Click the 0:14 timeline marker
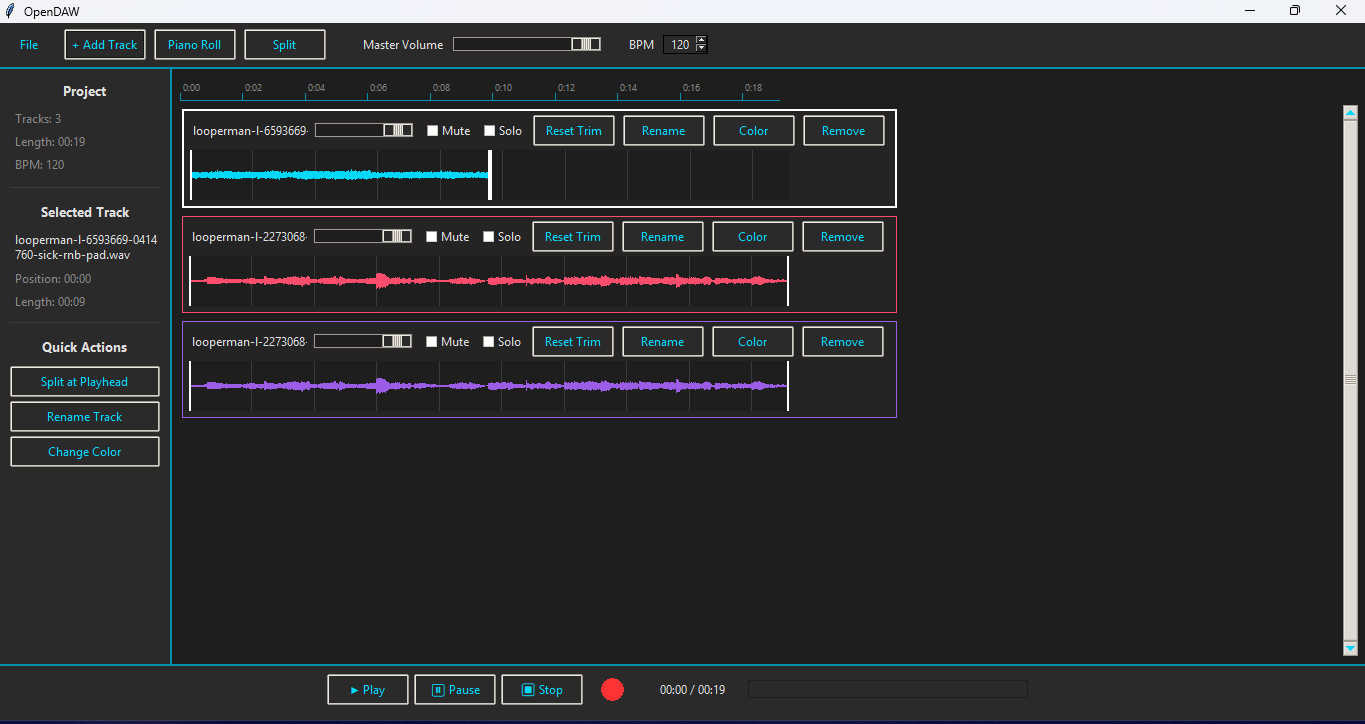1365x724 pixels. [629, 88]
